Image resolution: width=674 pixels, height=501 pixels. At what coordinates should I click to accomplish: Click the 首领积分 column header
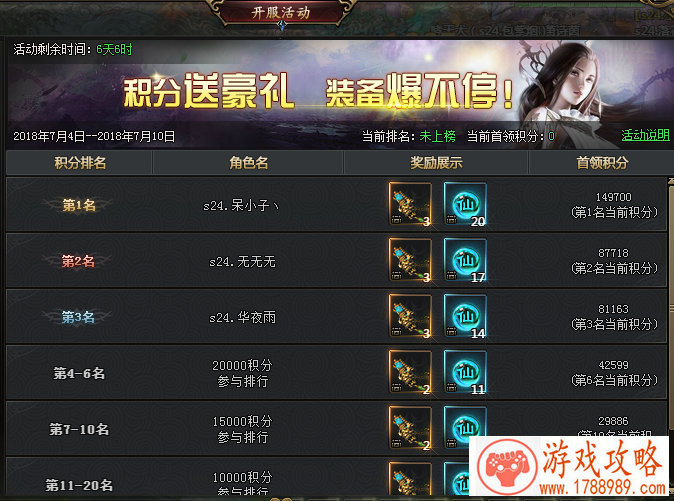(602, 163)
